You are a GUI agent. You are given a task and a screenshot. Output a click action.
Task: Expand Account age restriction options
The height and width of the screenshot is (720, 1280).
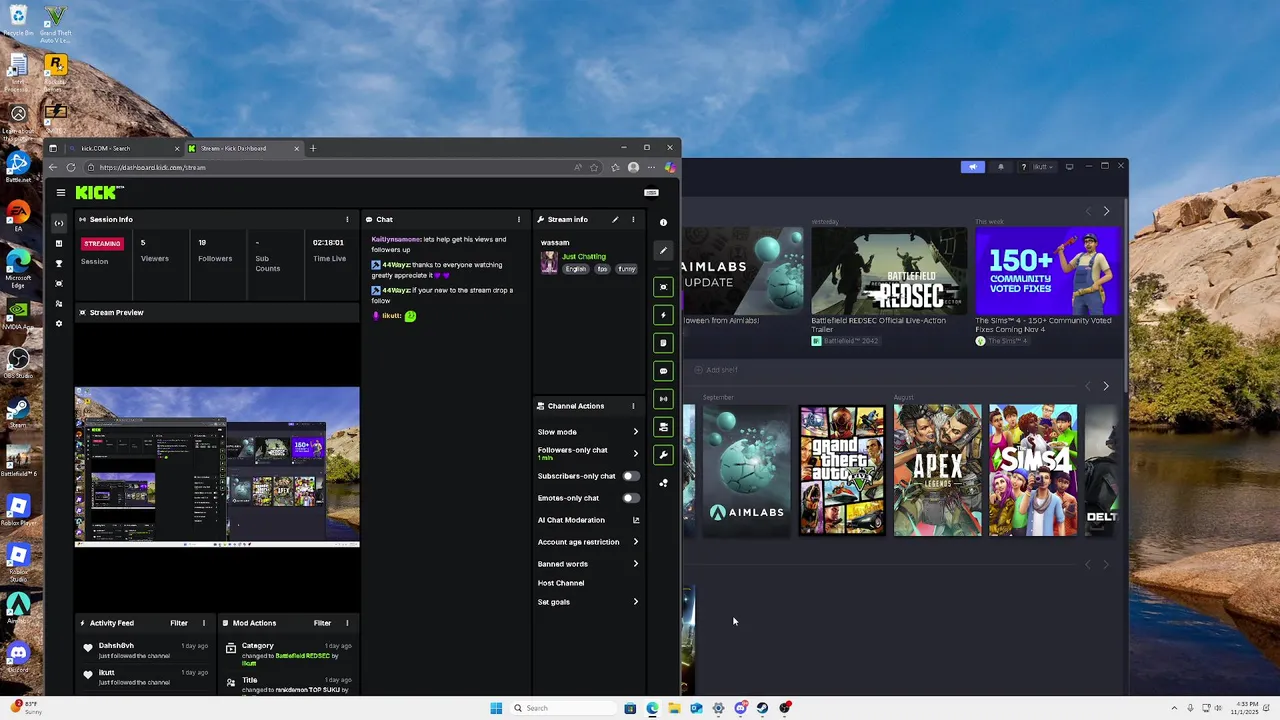coord(636,542)
